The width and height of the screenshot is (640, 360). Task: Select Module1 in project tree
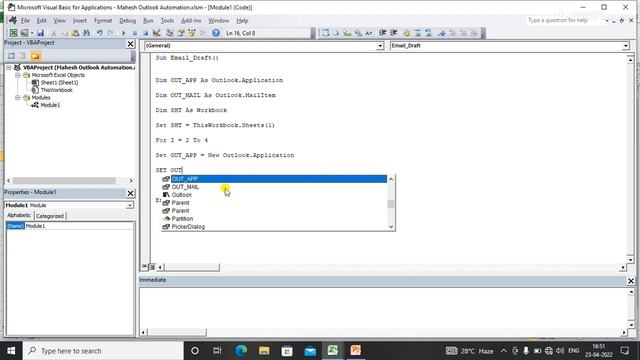pos(50,105)
